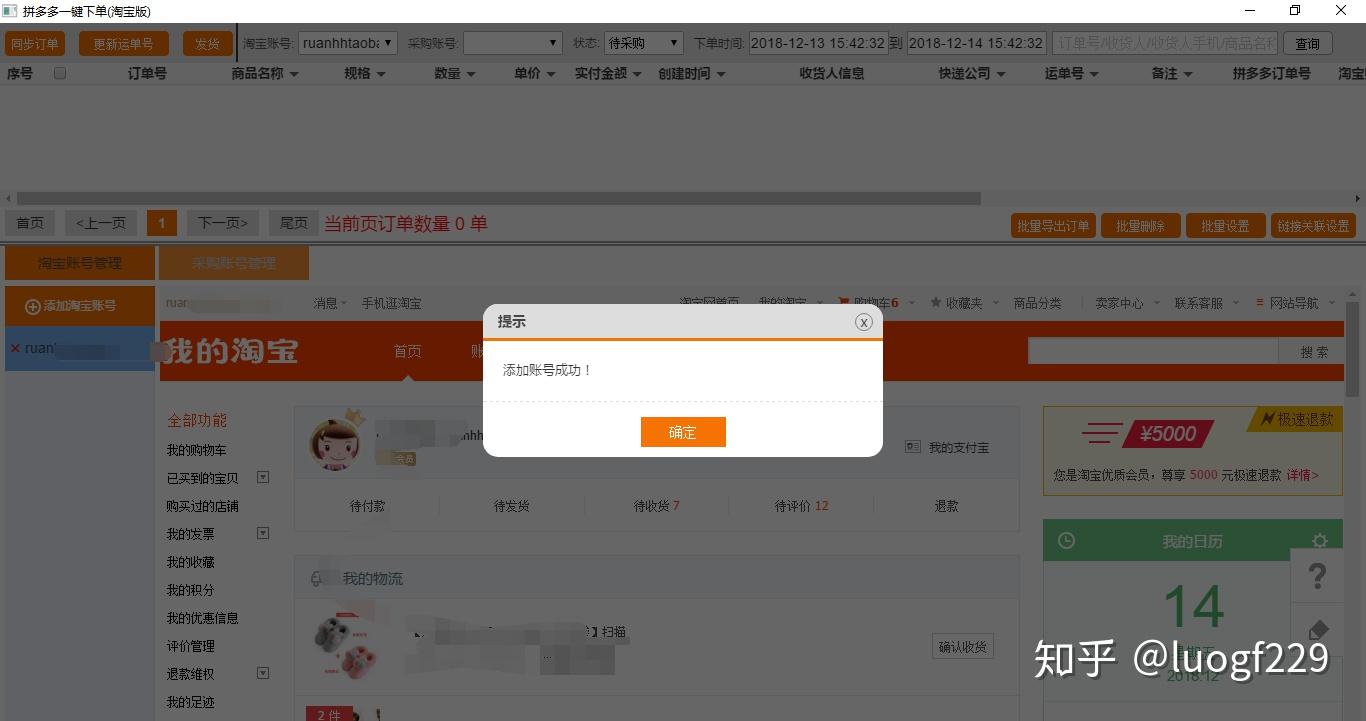Open 备注 column filter arrow
This screenshot has width=1366, height=721.
(x=1188, y=74)
